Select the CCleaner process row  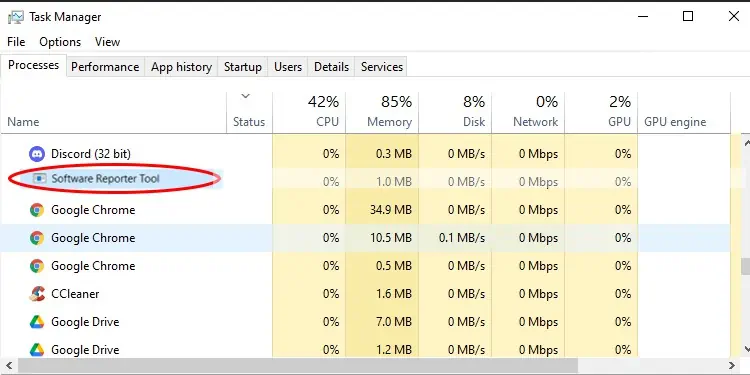(366, 294)
